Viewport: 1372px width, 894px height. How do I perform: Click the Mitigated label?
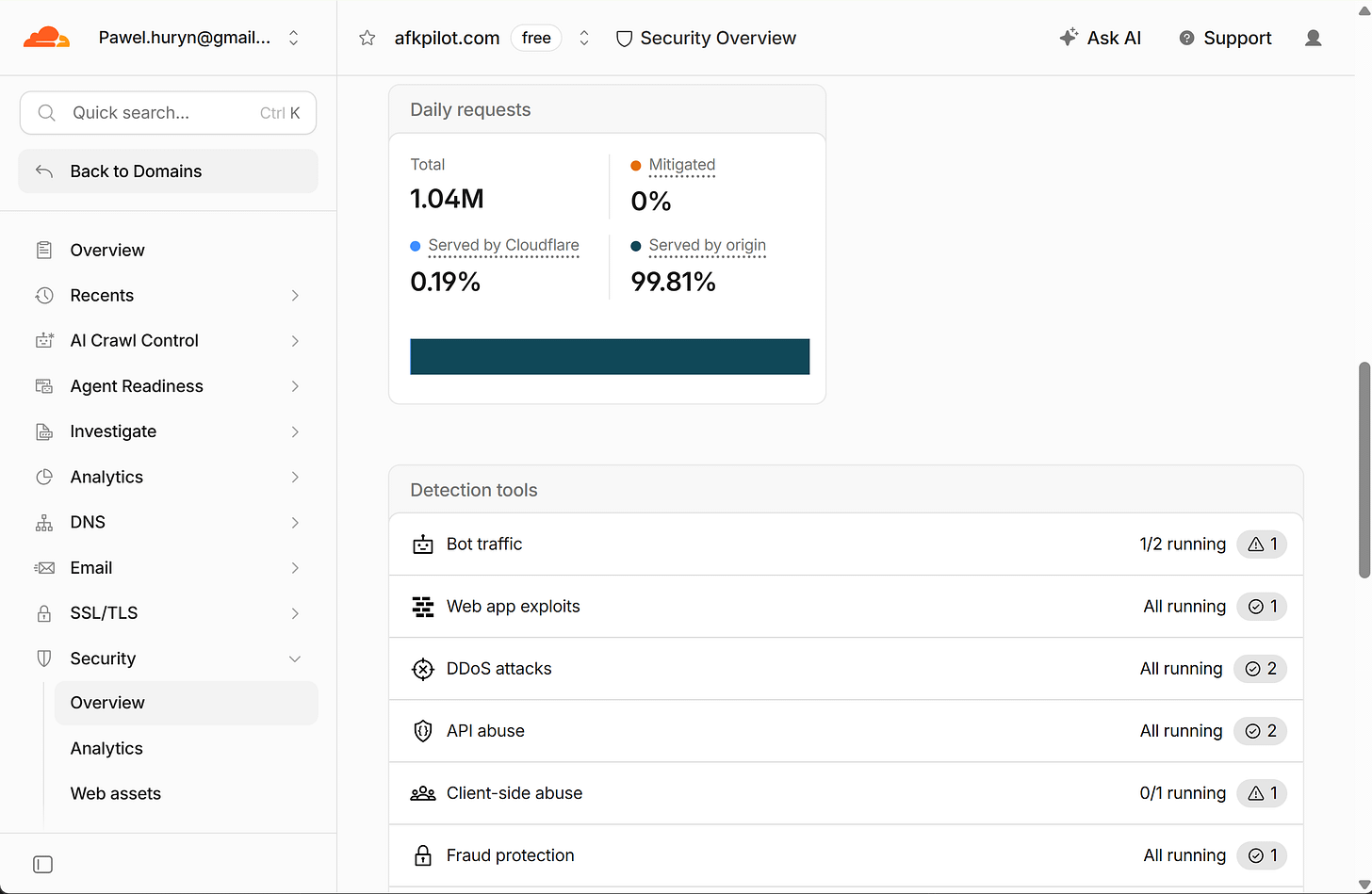click(x=682, y=165)
